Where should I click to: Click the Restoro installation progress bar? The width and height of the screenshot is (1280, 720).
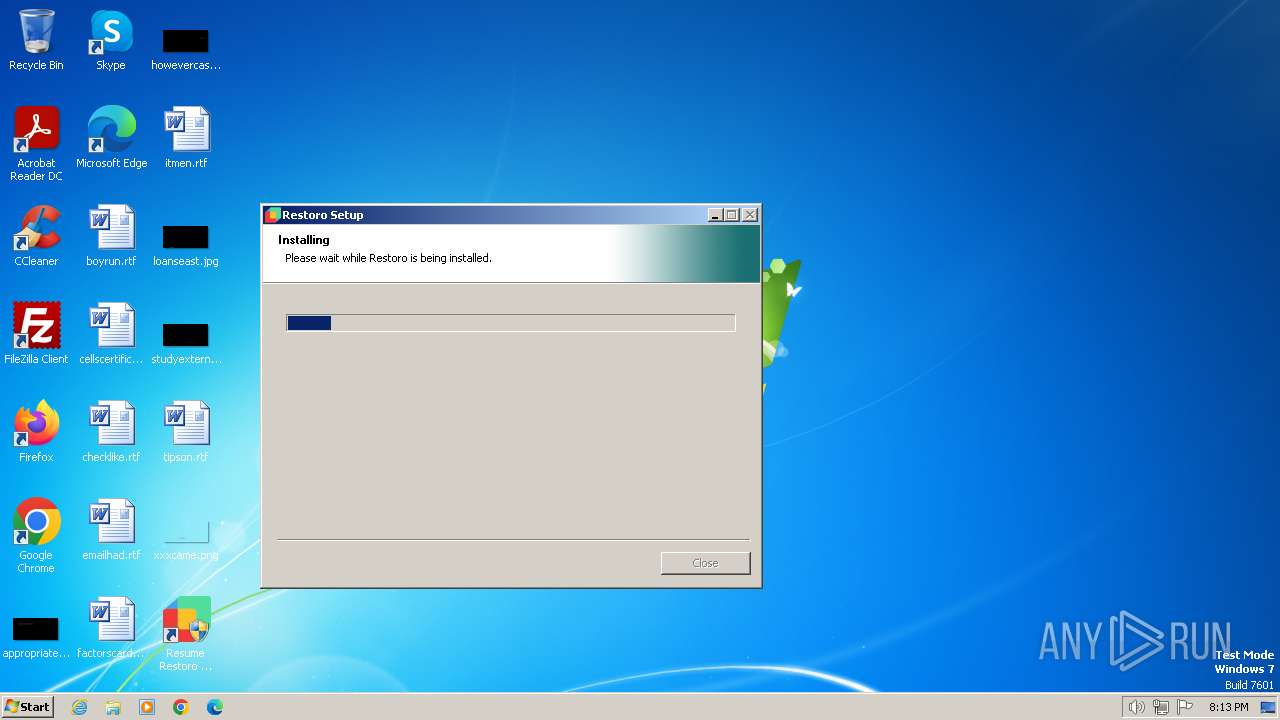tap(511, 323)
